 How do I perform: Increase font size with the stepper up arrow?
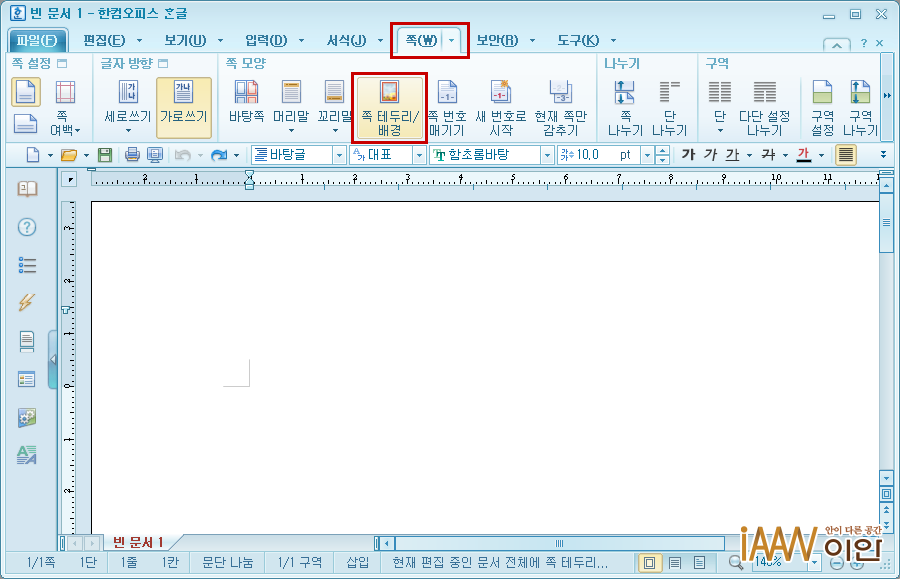[x=662, y=151]
